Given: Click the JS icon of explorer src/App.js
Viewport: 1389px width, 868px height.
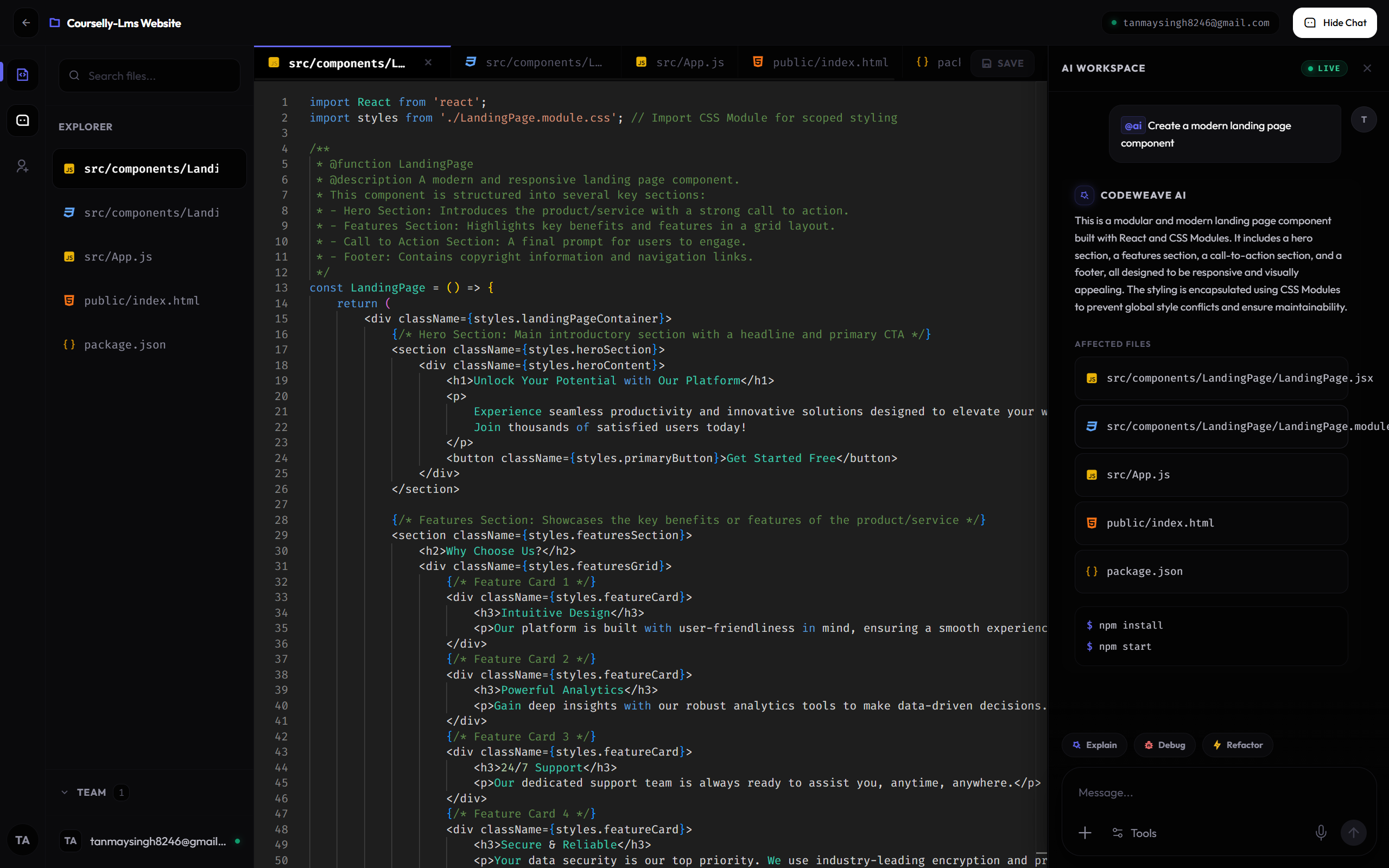Looking at the screenshot, I should [x=69, y=257].
